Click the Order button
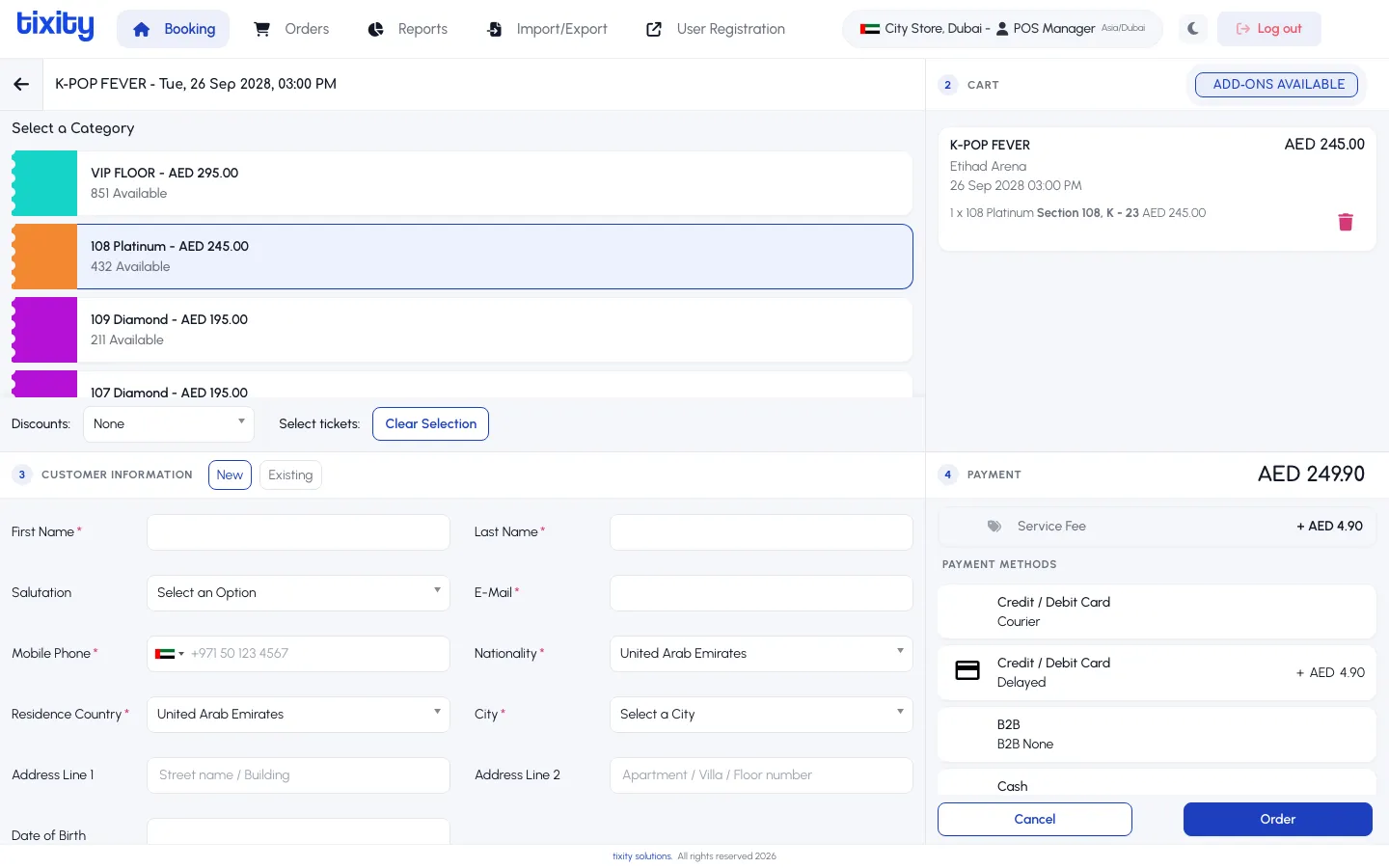The image size is (1389, 868). point(1278,820)
